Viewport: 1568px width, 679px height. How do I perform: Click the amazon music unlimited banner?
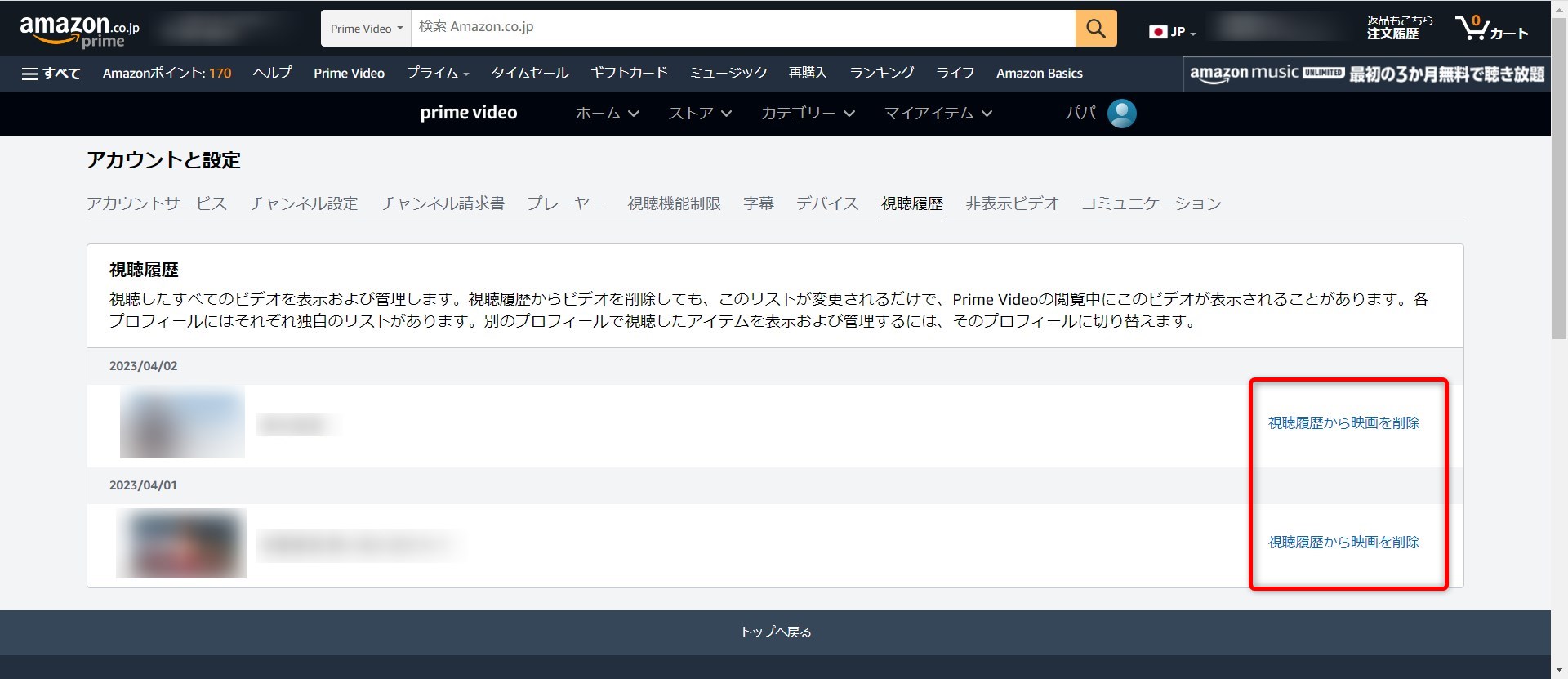point(1367,74)
